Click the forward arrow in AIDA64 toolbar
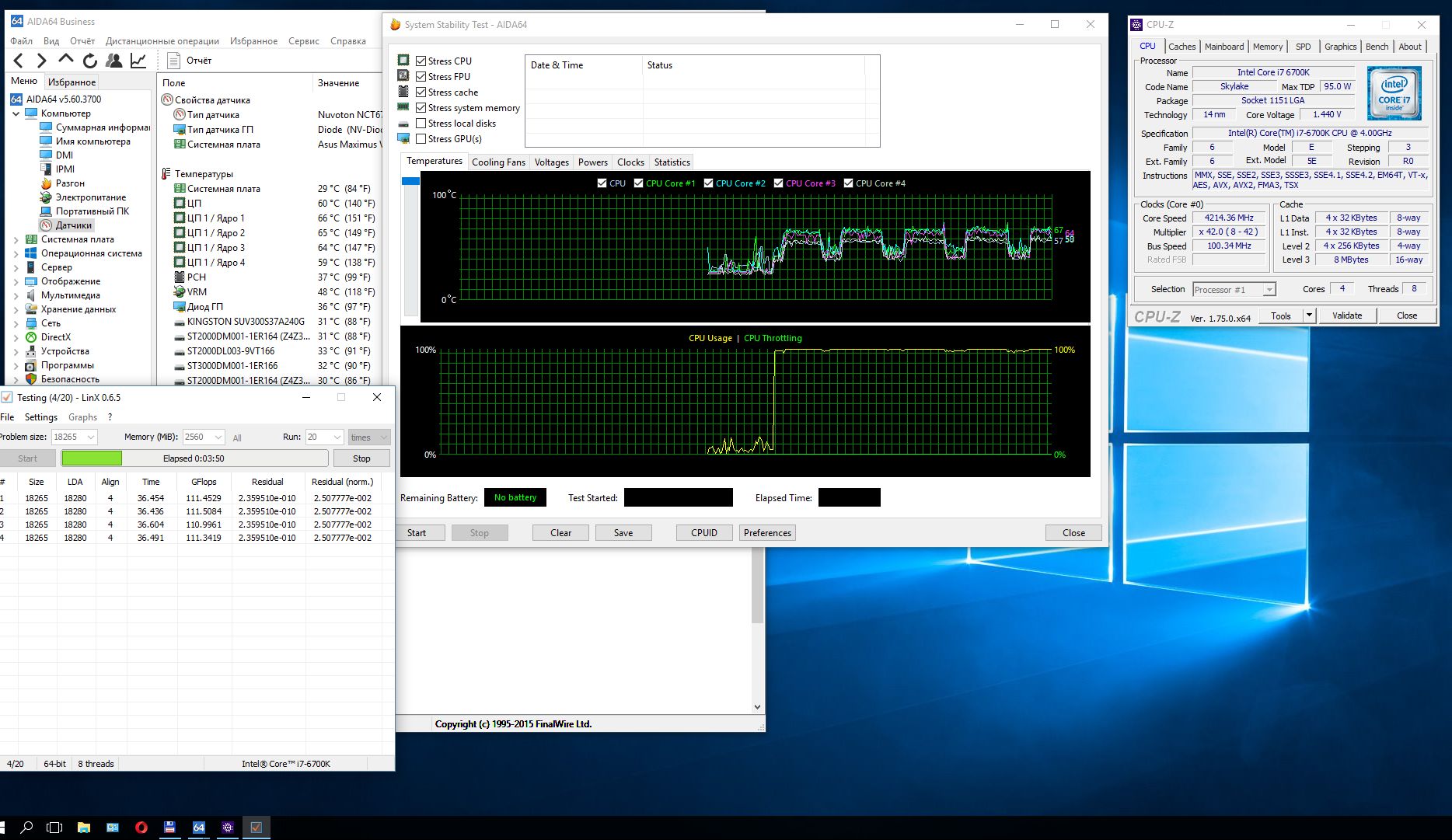The image size is (1452, 840). click(x=42, y=61)
